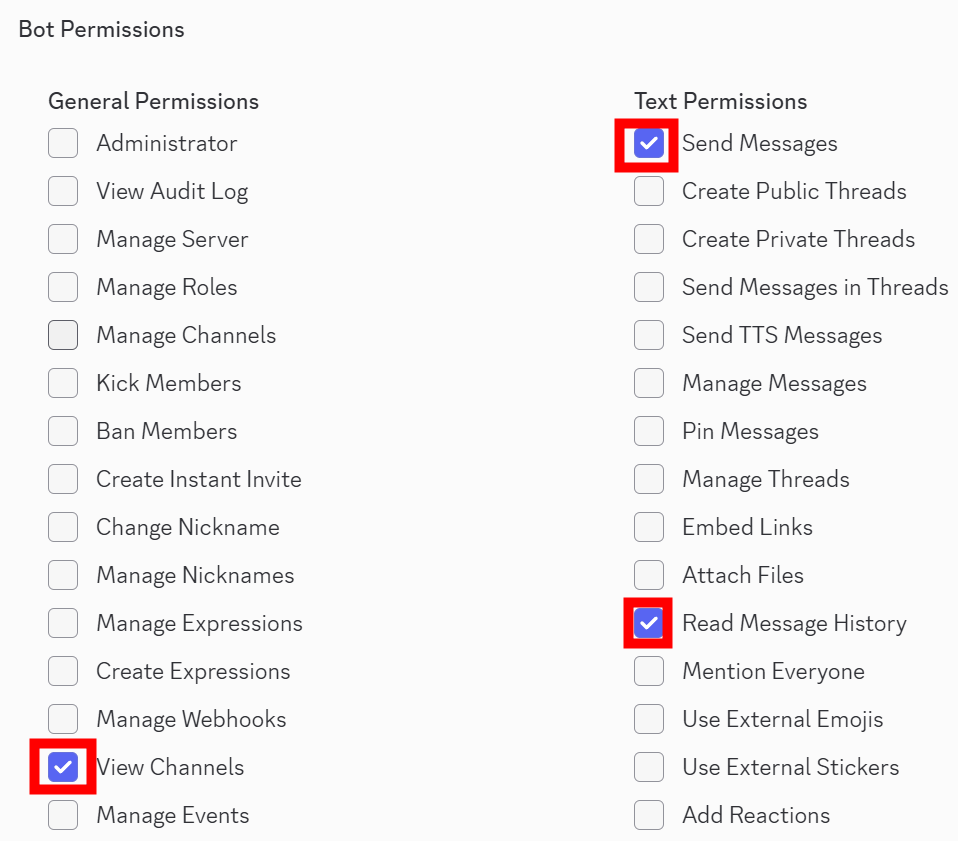958x841 pixels.
Task: Check the View Audit Log permission
Action: coord(63,192)
